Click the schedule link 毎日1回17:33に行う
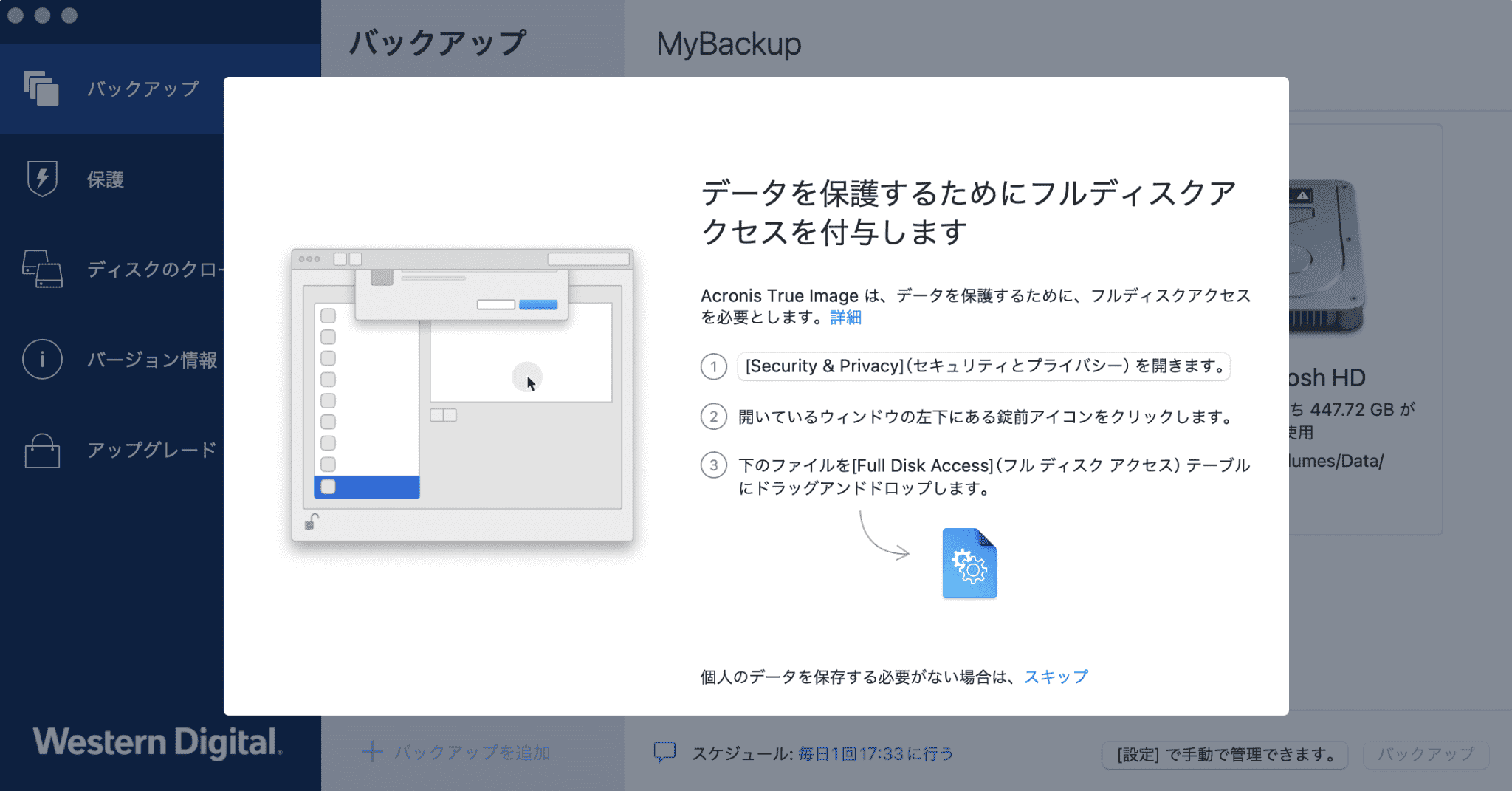Screen dimensions: 1512x791 (x=876, y=753)
